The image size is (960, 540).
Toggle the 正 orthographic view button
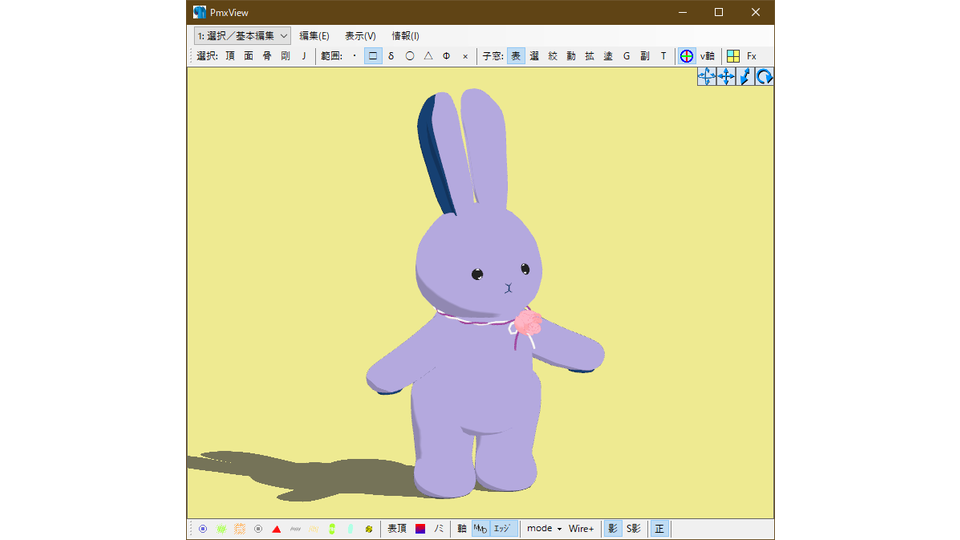click(x=659, y=528)
